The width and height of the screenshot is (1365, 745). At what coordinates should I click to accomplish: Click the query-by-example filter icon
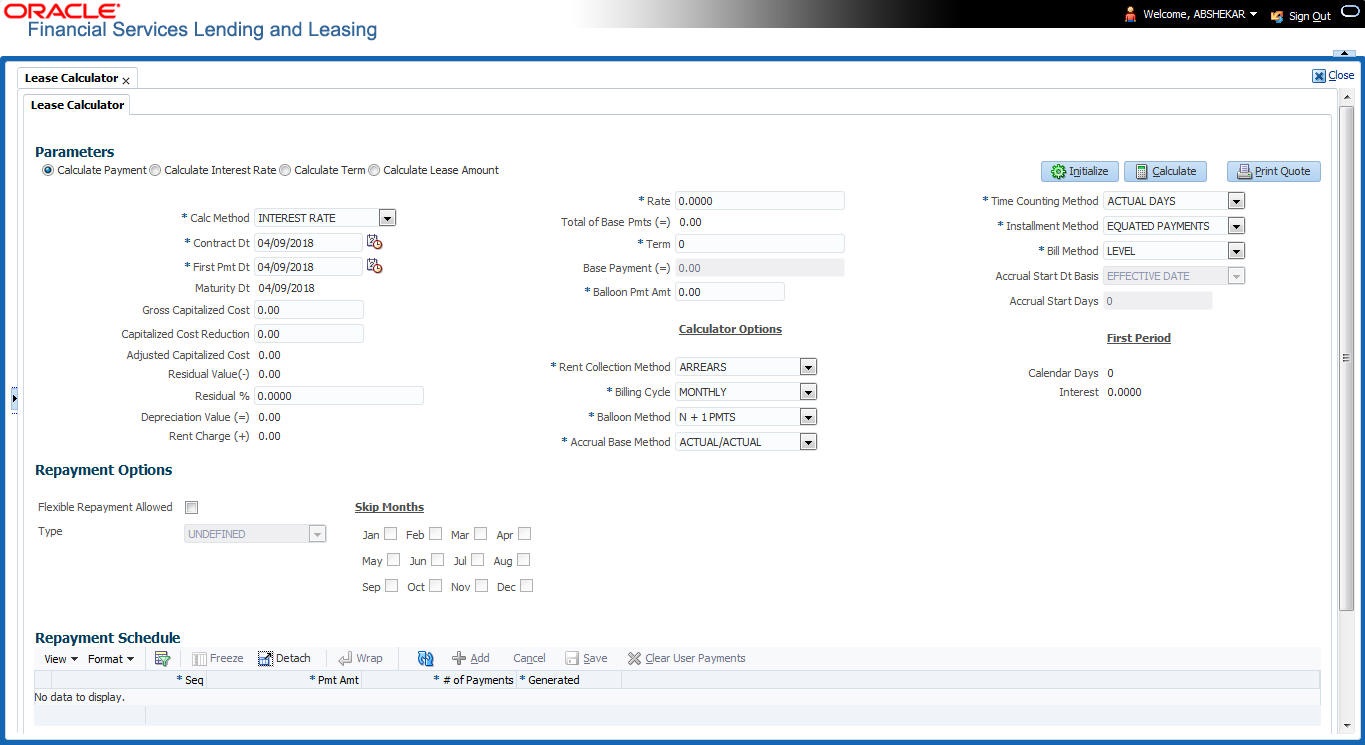point(162,657)
